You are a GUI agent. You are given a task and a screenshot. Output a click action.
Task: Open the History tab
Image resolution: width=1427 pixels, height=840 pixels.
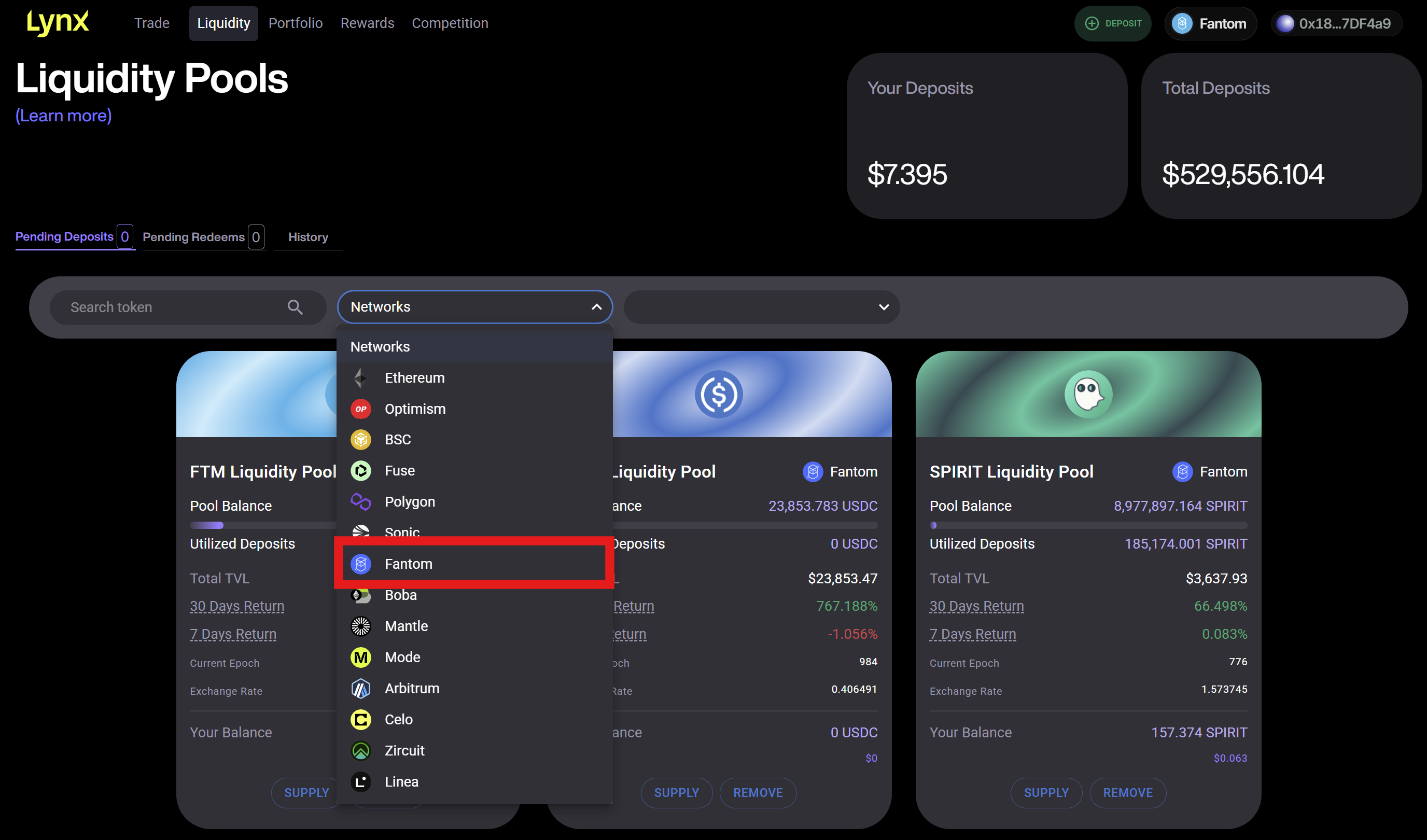pyautogui.click(x=308, y=237)
